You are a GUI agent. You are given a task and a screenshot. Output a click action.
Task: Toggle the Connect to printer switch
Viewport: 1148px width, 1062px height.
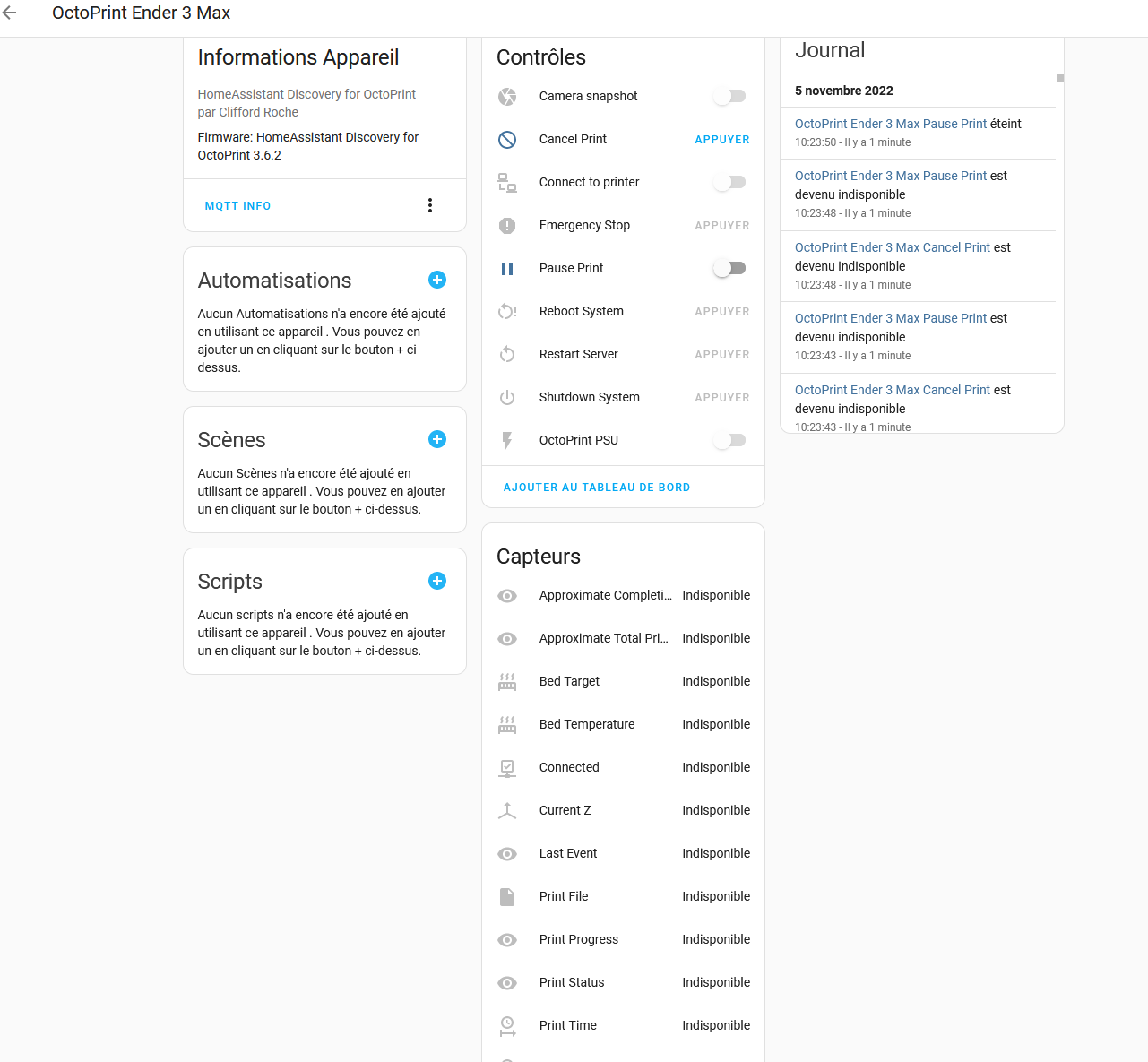[729, 182]
